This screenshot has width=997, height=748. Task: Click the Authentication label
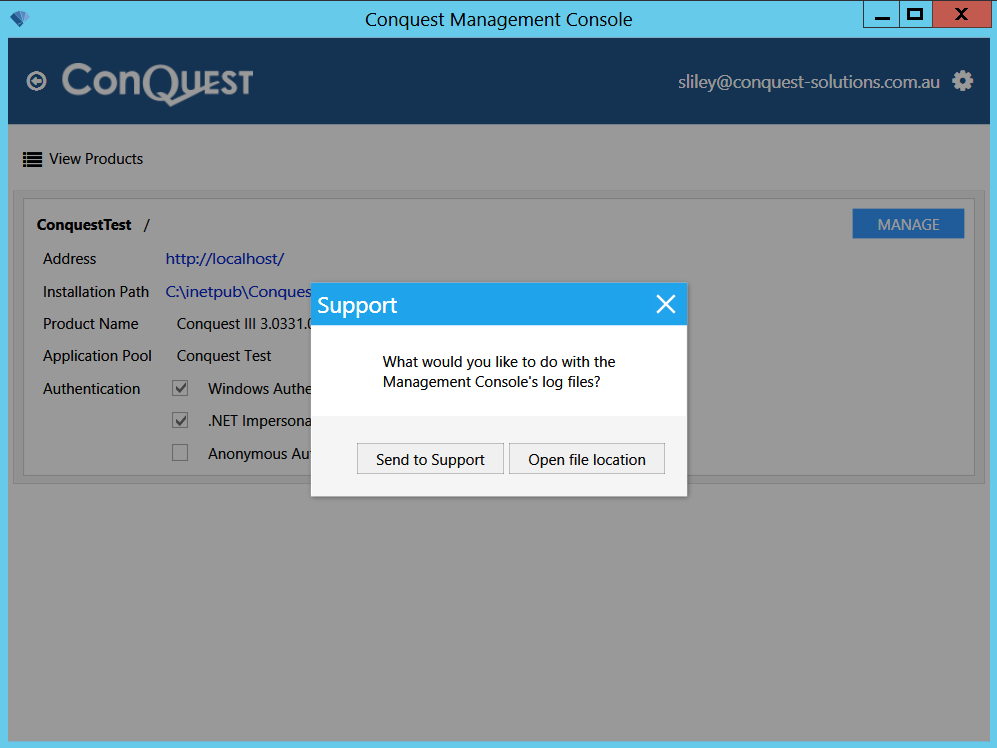(92, 389)
